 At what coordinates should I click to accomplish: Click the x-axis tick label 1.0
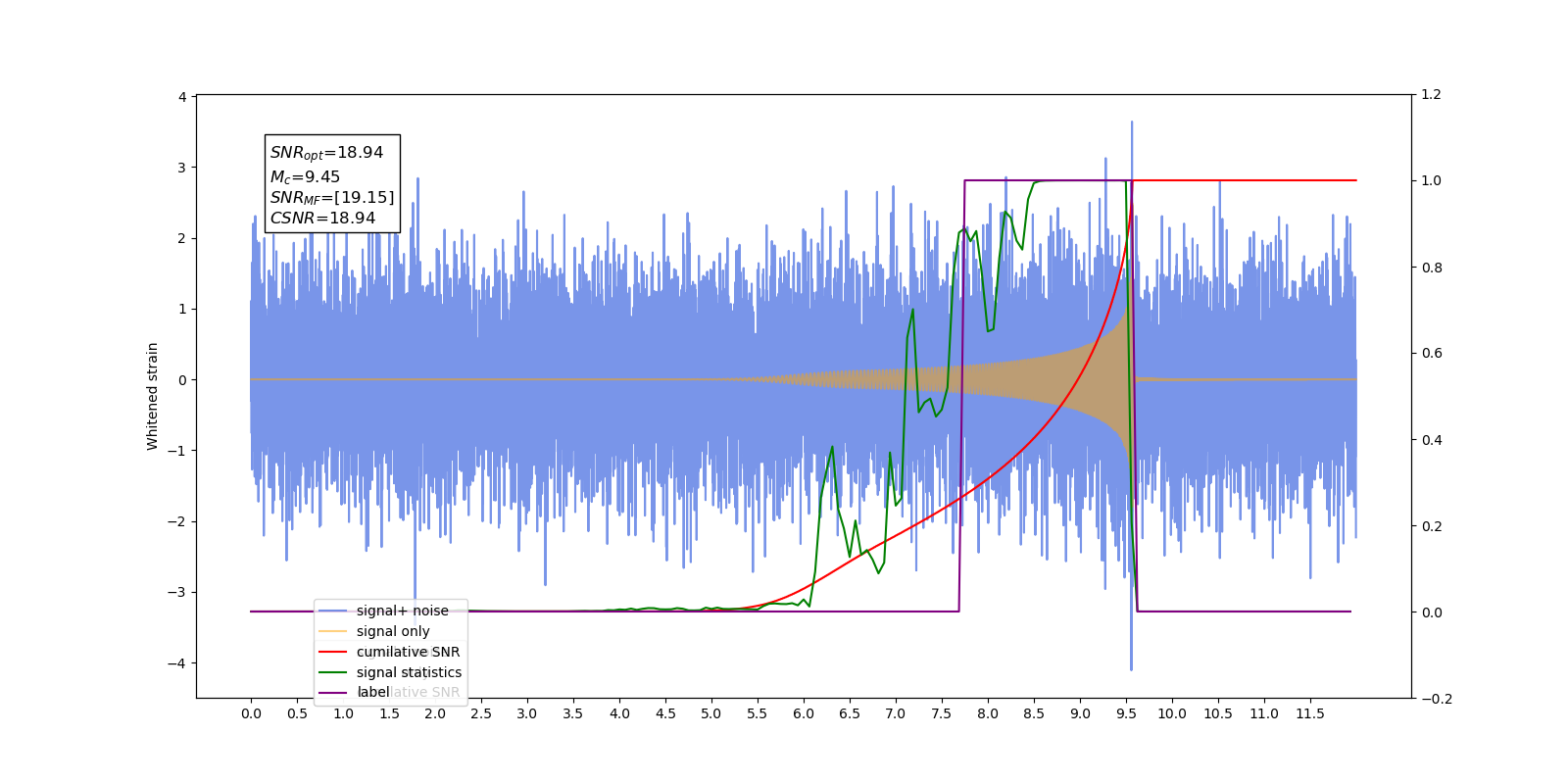343,713
